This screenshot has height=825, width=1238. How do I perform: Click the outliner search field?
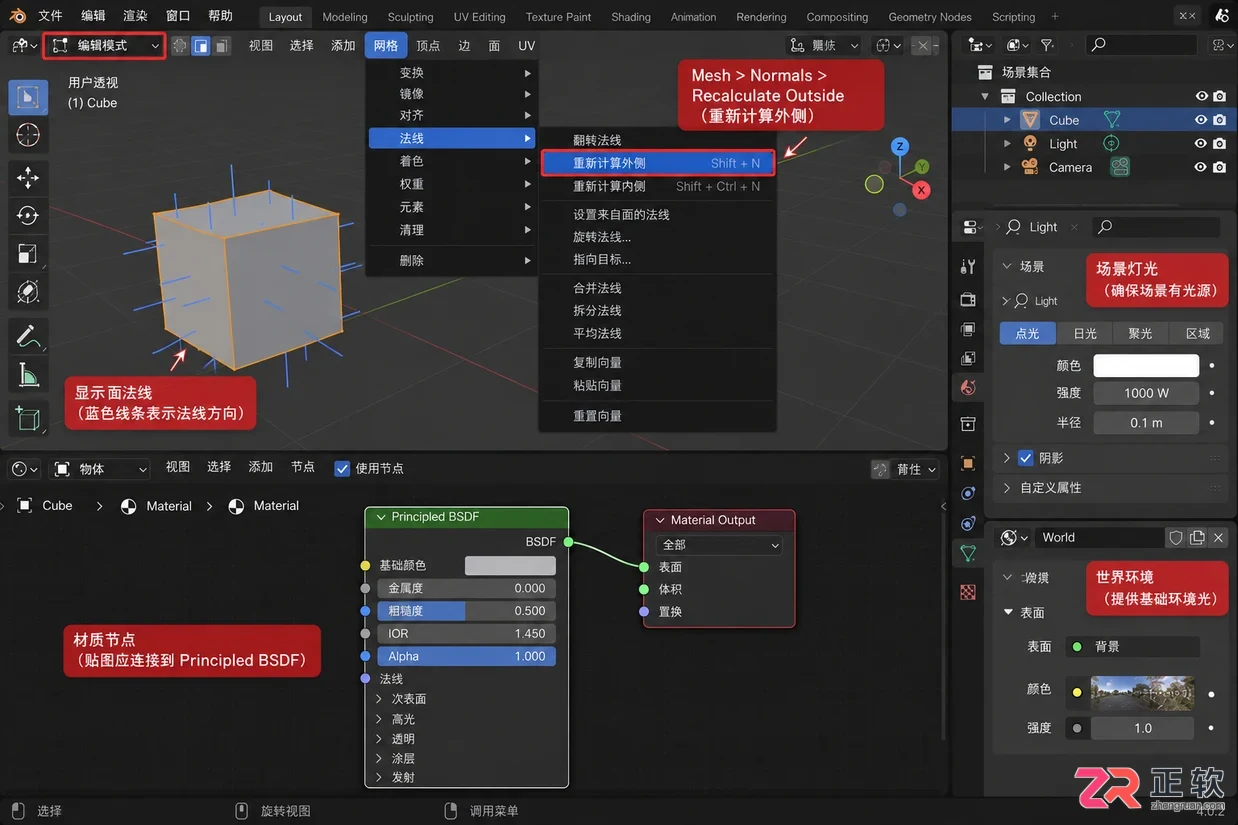tap(1141, 45)
